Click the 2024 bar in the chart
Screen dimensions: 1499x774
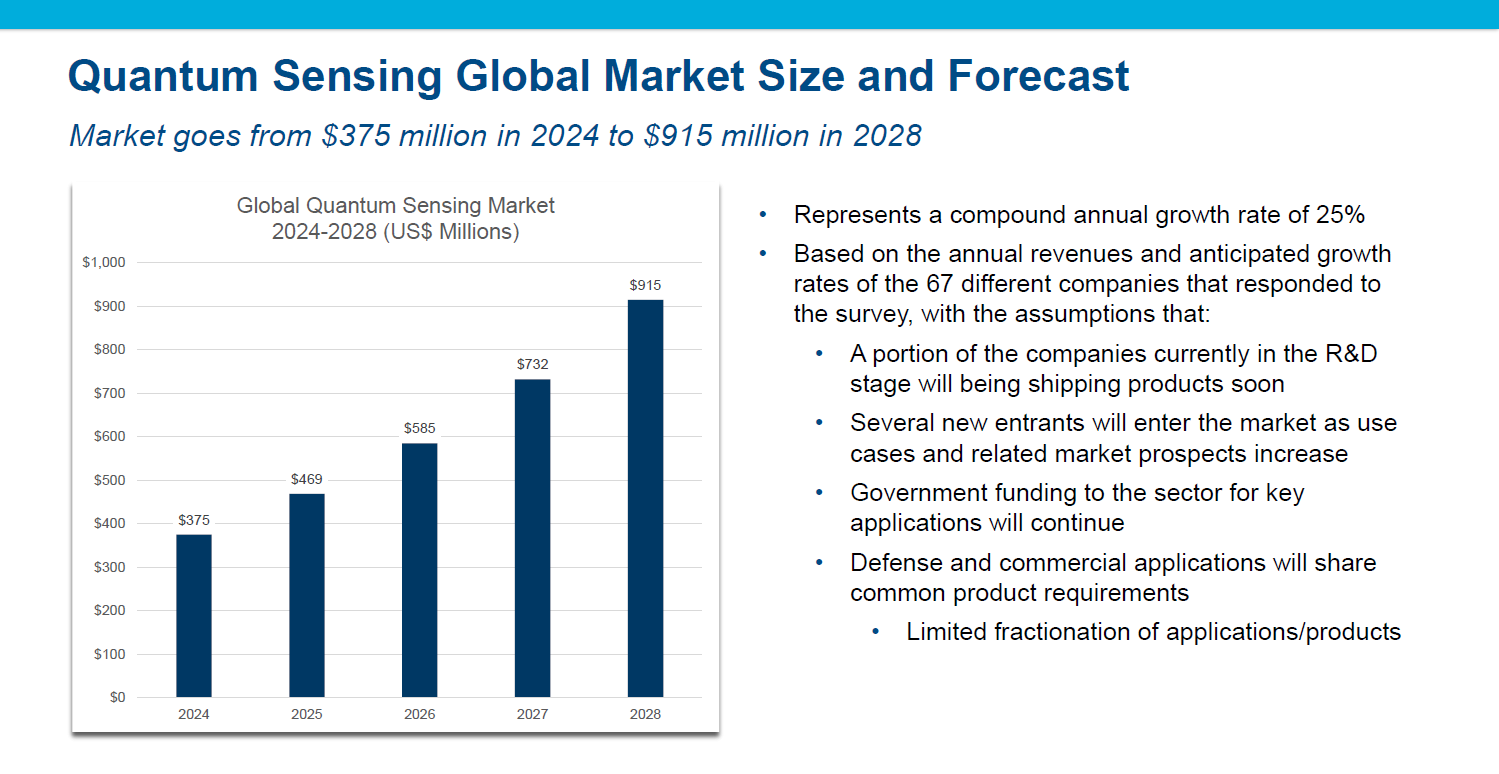[x=194, y=615]
